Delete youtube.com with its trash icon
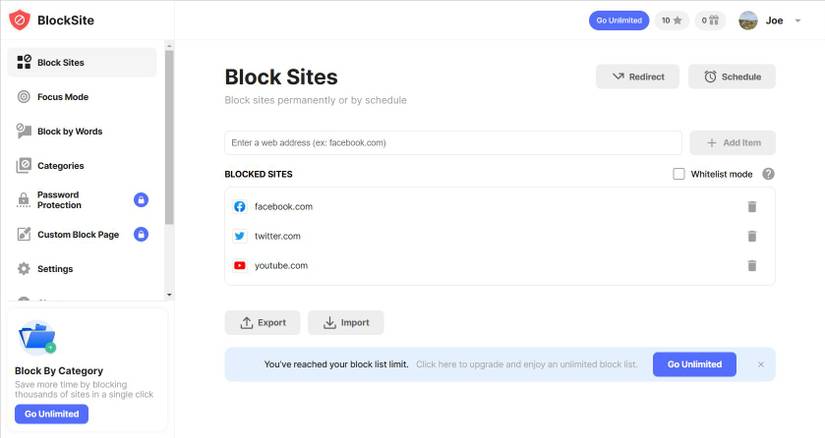This screenshot has height=438, width=825. click(x=752, y=265)
